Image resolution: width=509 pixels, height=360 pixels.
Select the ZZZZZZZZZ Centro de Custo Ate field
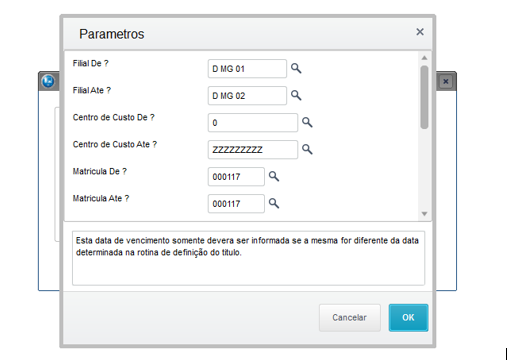[253, 150]
